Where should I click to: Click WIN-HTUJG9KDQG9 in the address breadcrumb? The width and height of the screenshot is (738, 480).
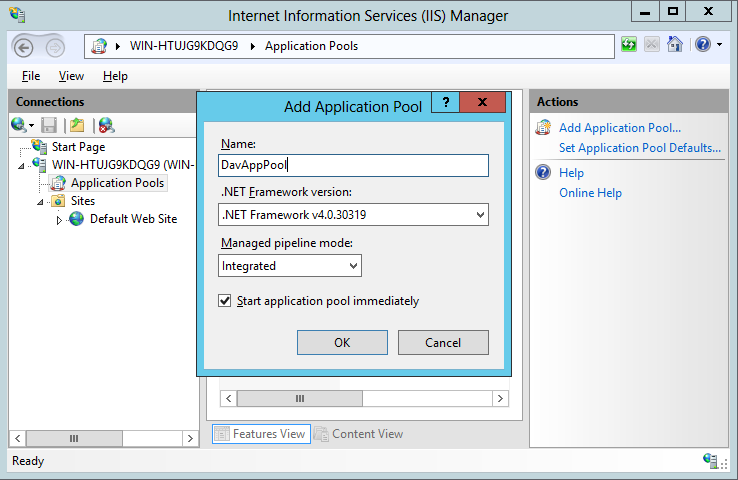[x=184, y=46]
